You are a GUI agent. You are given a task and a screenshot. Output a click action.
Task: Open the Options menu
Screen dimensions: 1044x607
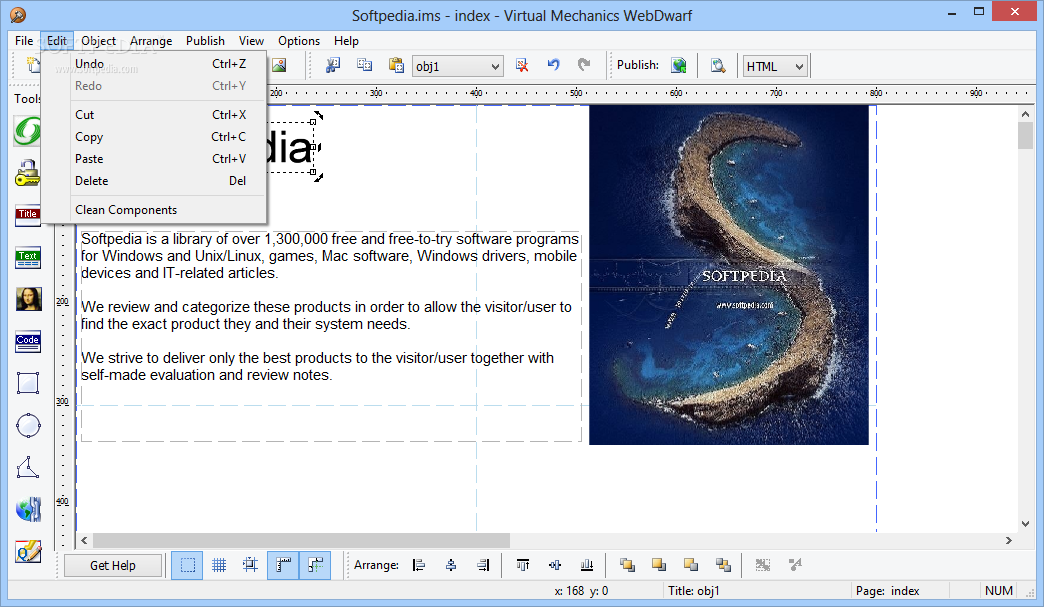coord(299,41)
